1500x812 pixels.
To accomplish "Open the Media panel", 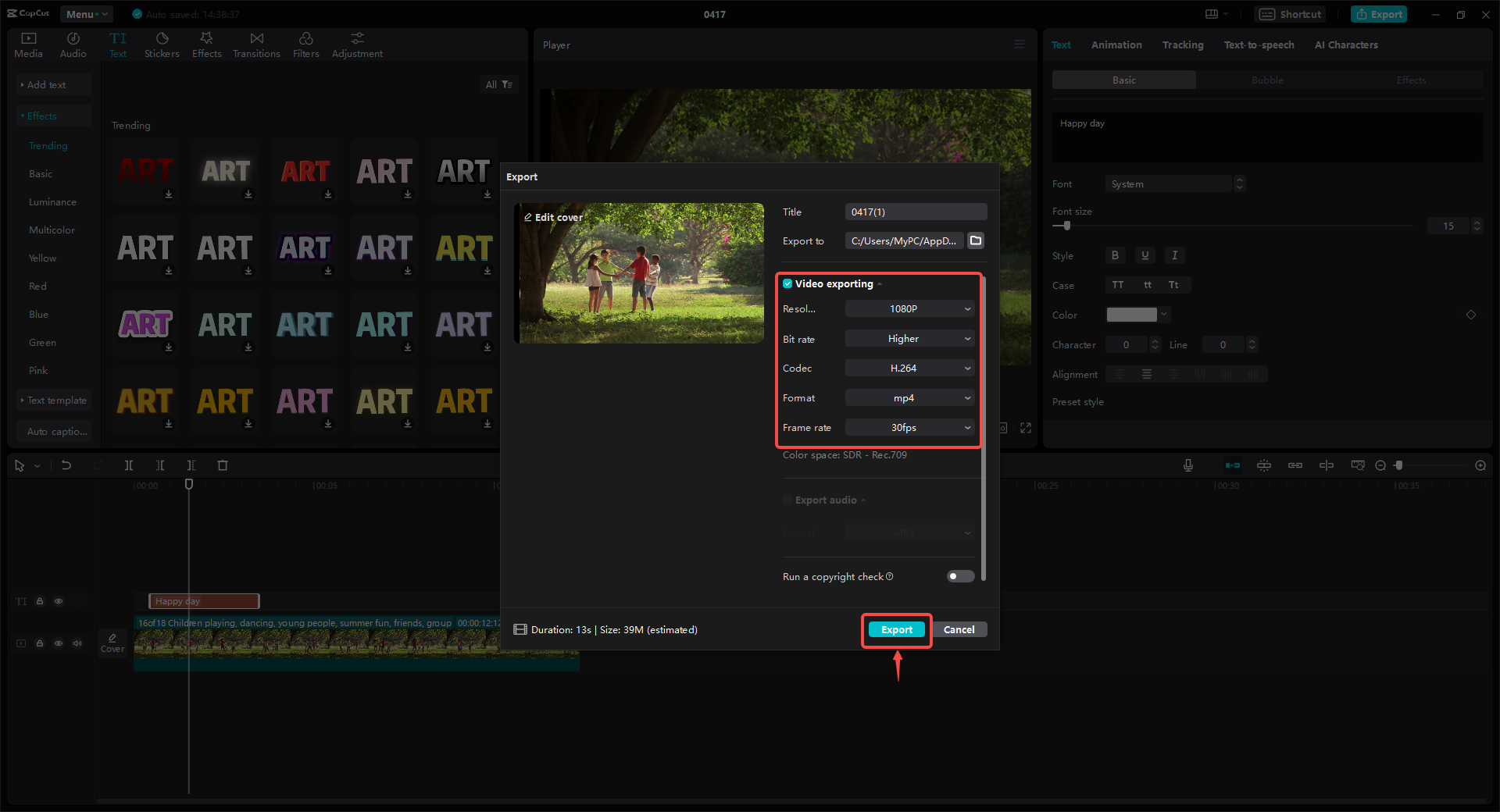I will click(28, 44).
